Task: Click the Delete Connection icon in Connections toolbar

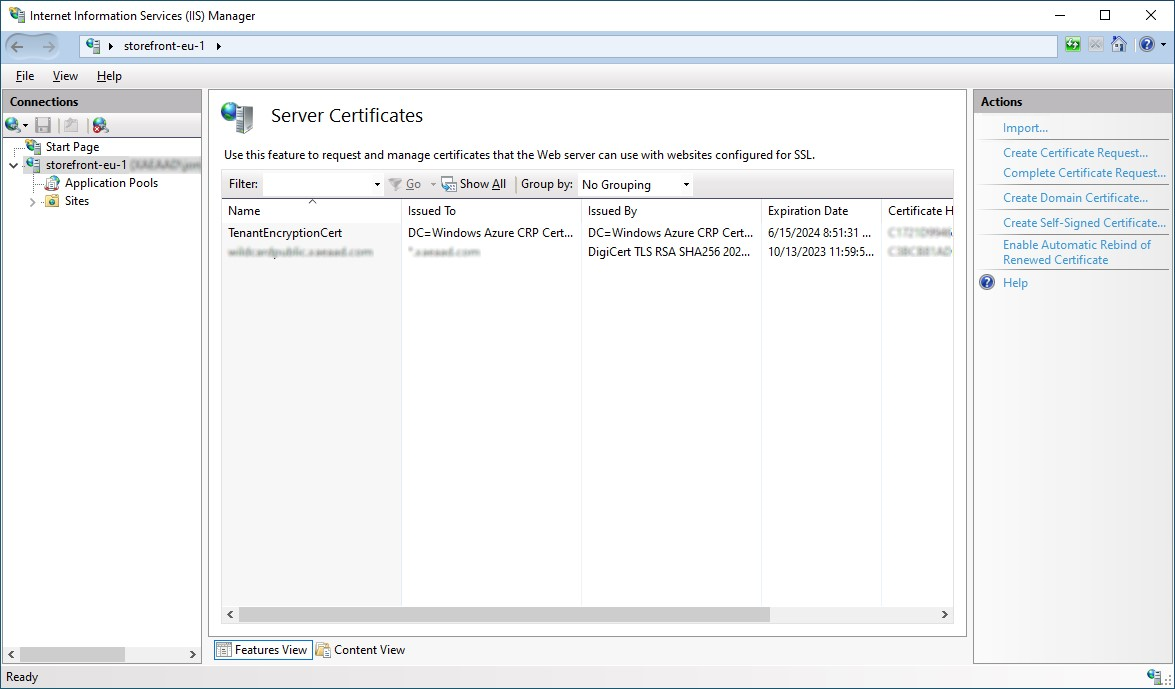Action: click(x=99, y=125)
